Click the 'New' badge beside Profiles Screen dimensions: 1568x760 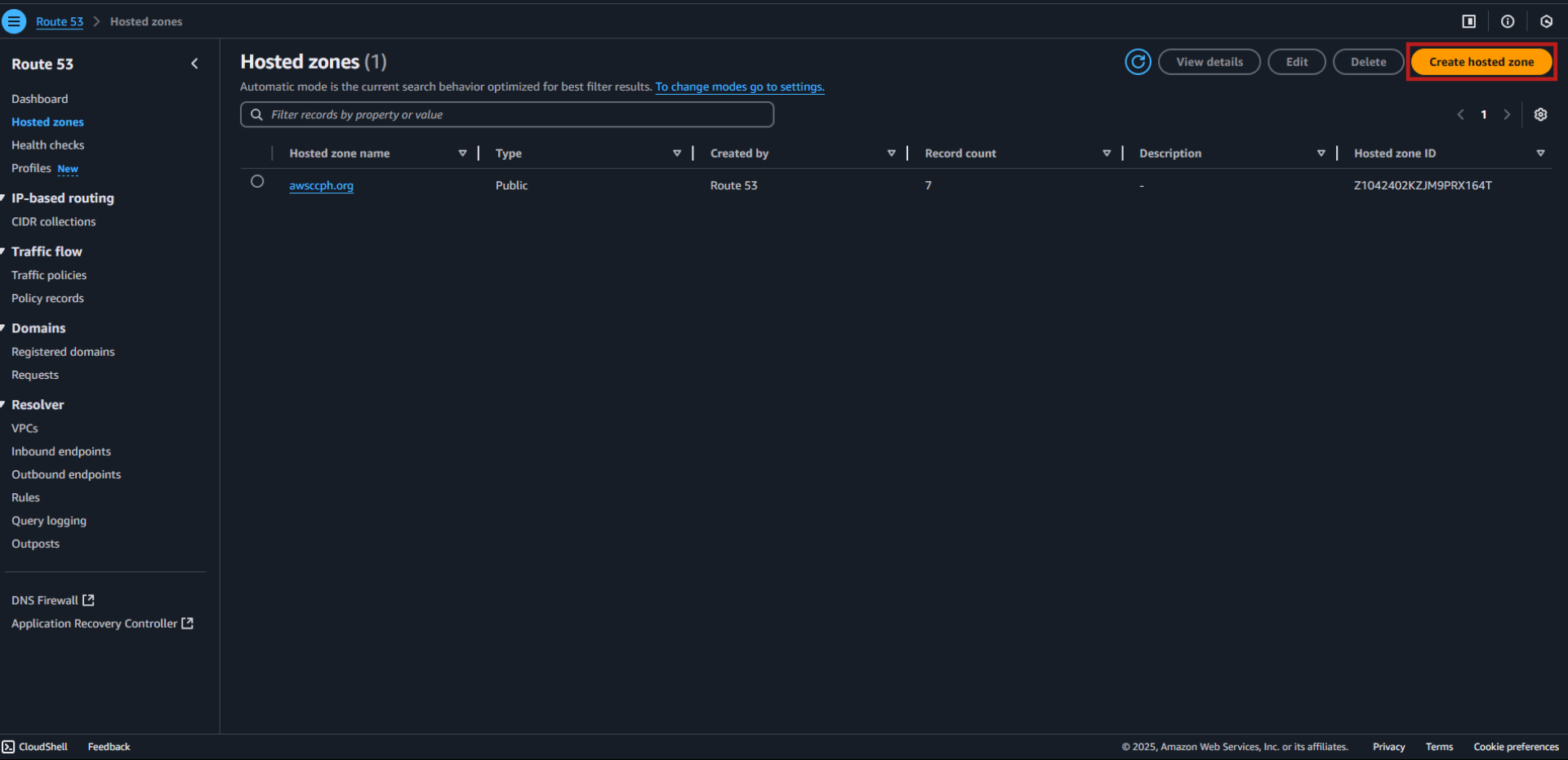(68, 169)
